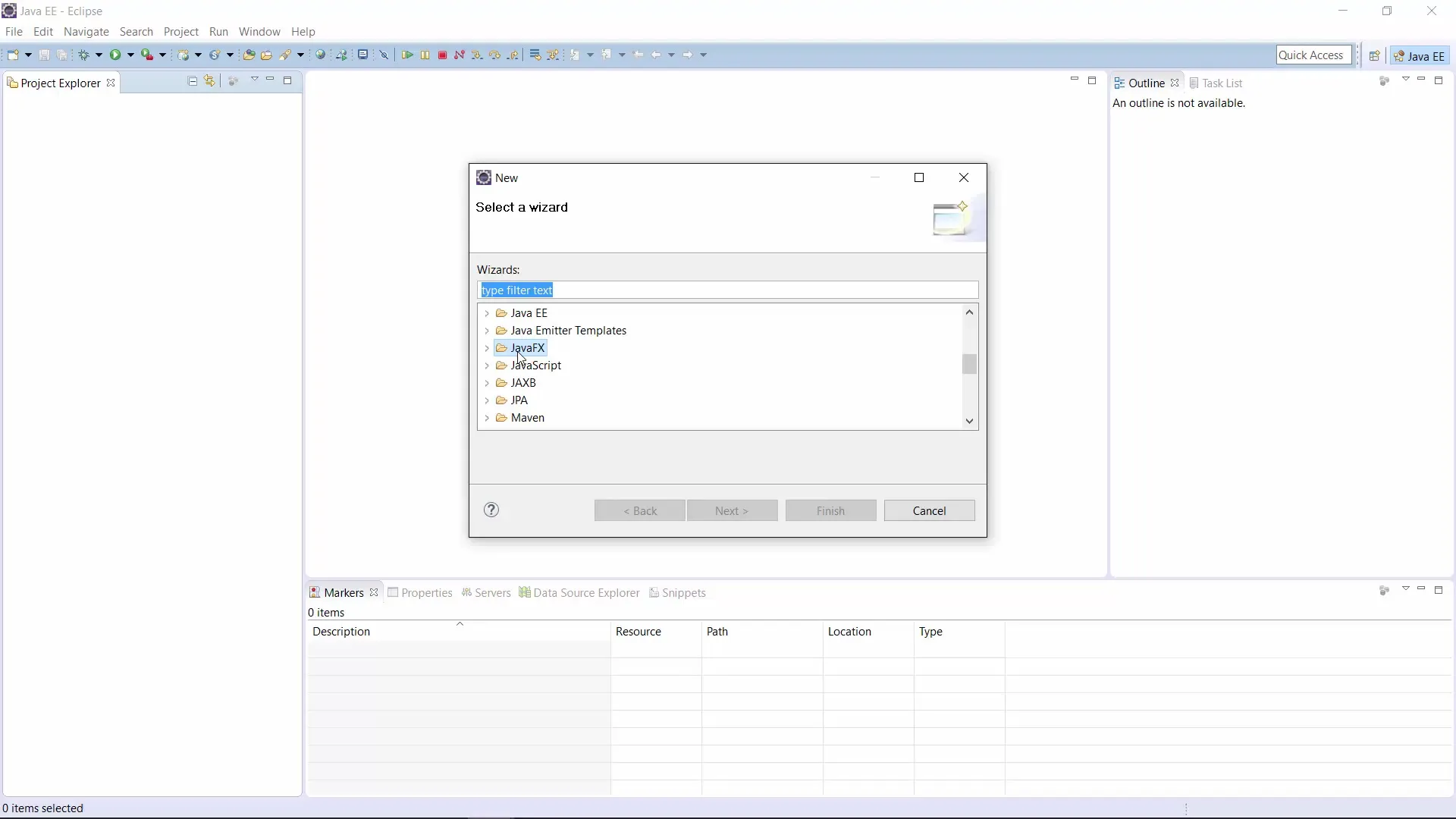Image resolution: width=1456 pixels, height=819 pixels.
Task: Click the Step Return debug icon
Action: (513, 55)
